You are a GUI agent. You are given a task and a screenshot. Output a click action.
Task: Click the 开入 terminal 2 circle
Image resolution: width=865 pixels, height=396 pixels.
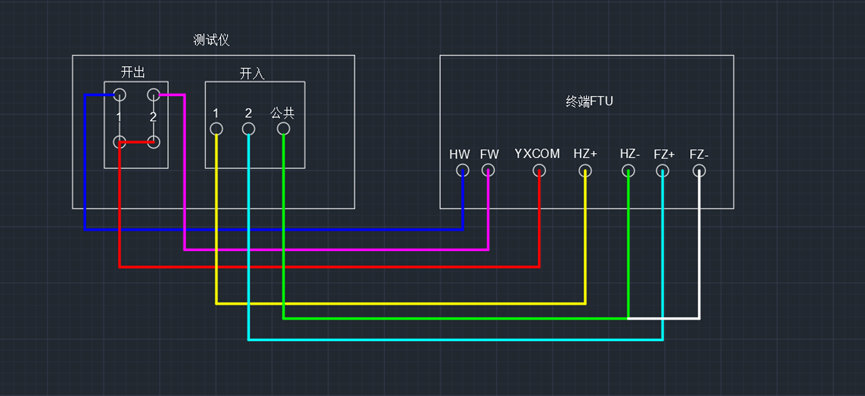pos(249,129)
